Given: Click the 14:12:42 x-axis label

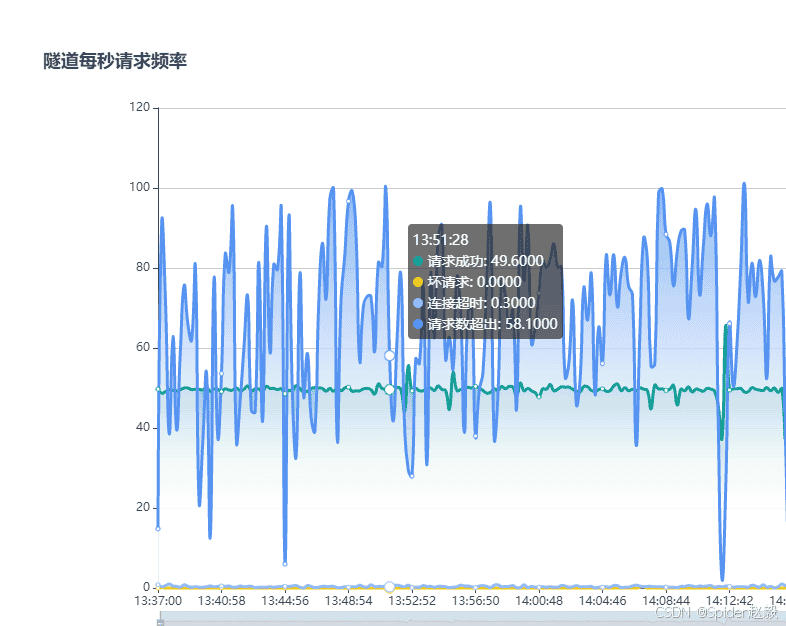Looking at the screenshot, I should (729, 601).
